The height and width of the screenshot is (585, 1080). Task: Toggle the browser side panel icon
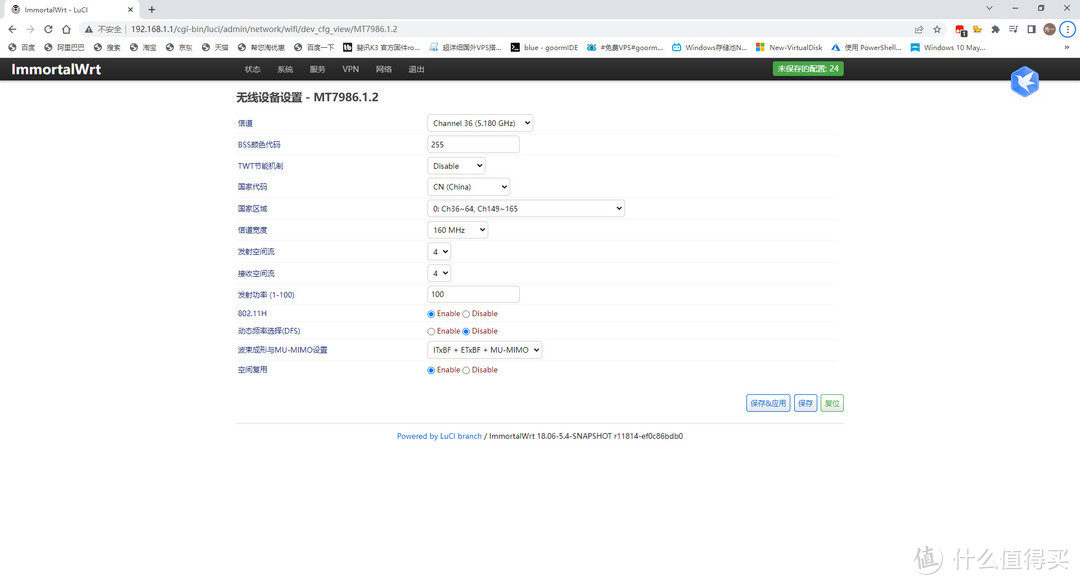pyautogui.click(x=1031, y=29)
